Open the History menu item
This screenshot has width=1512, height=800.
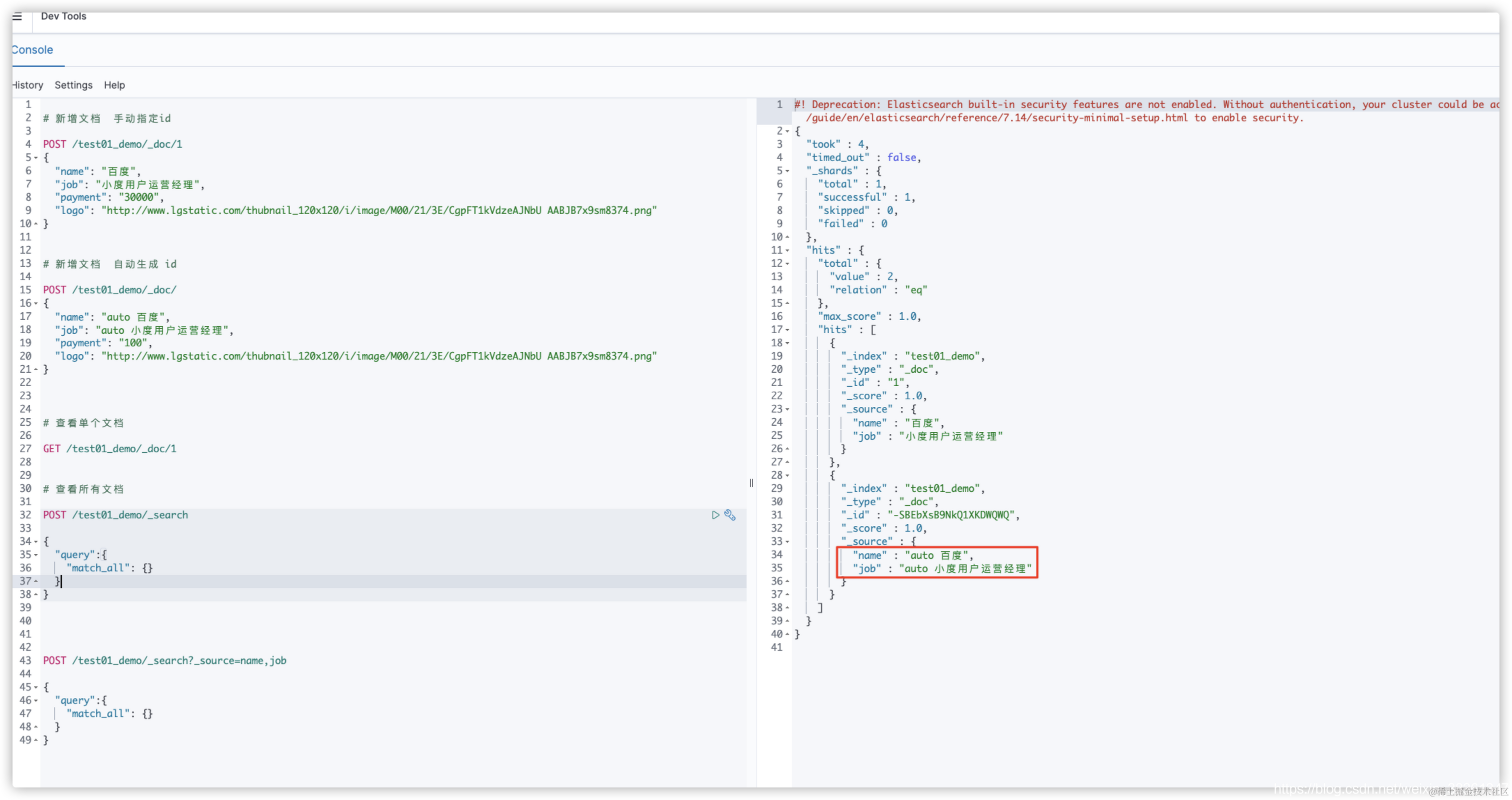[27, 85]
